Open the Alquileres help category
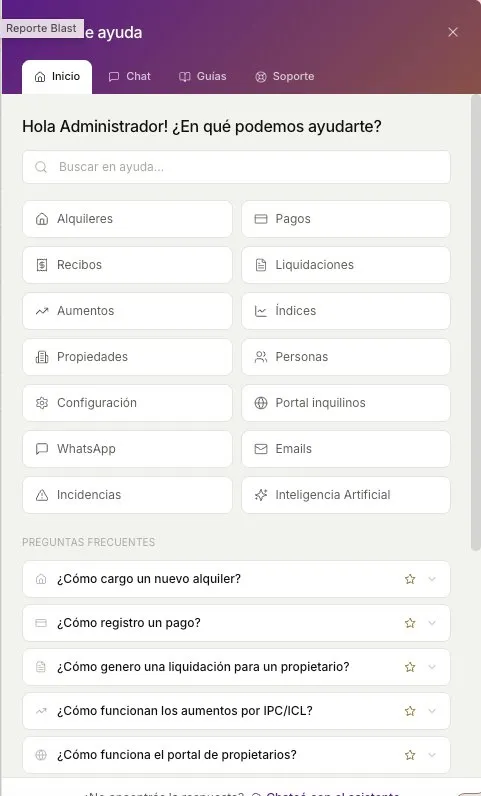 (x=127, y=219)
